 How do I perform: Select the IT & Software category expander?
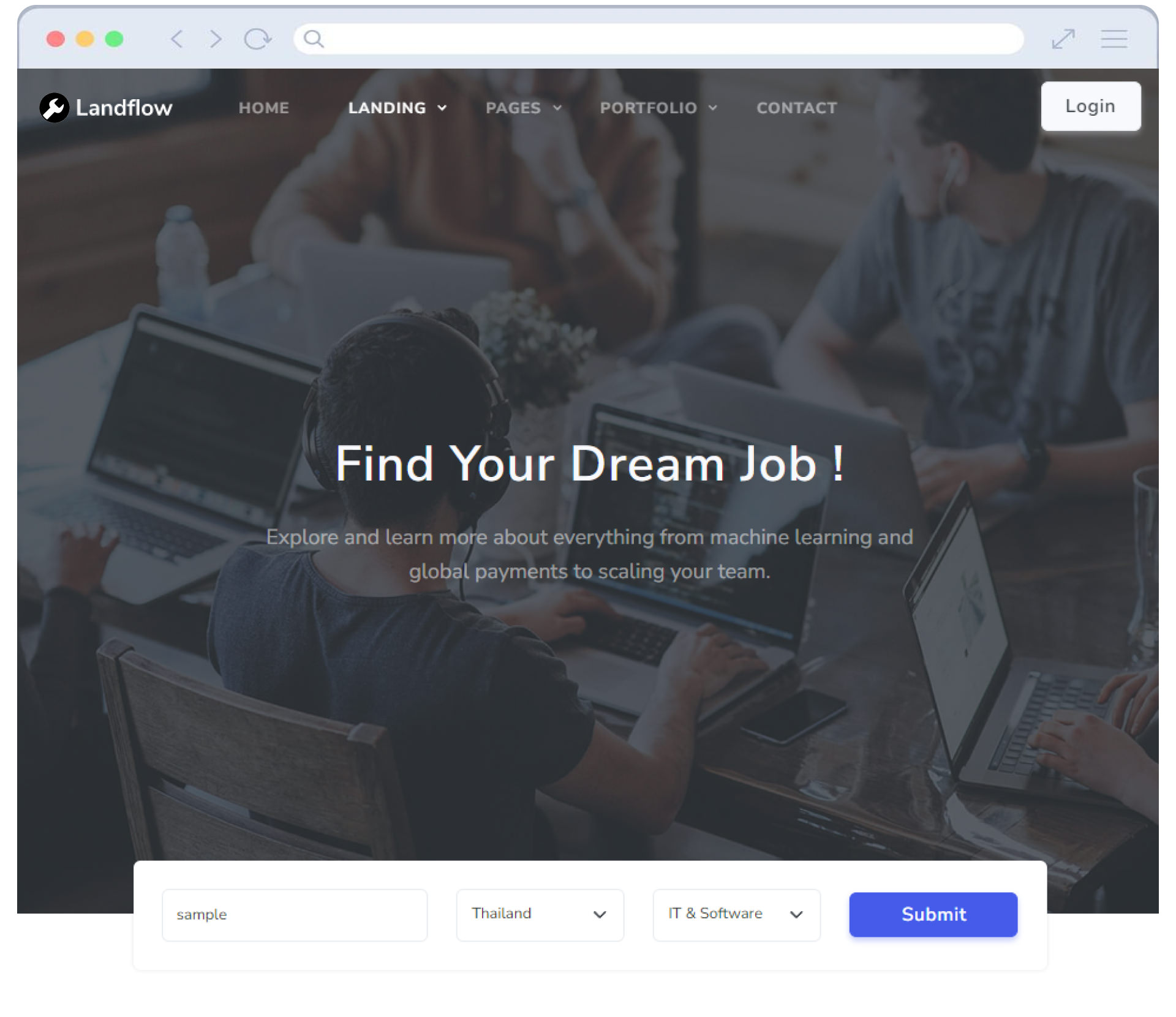796,914
